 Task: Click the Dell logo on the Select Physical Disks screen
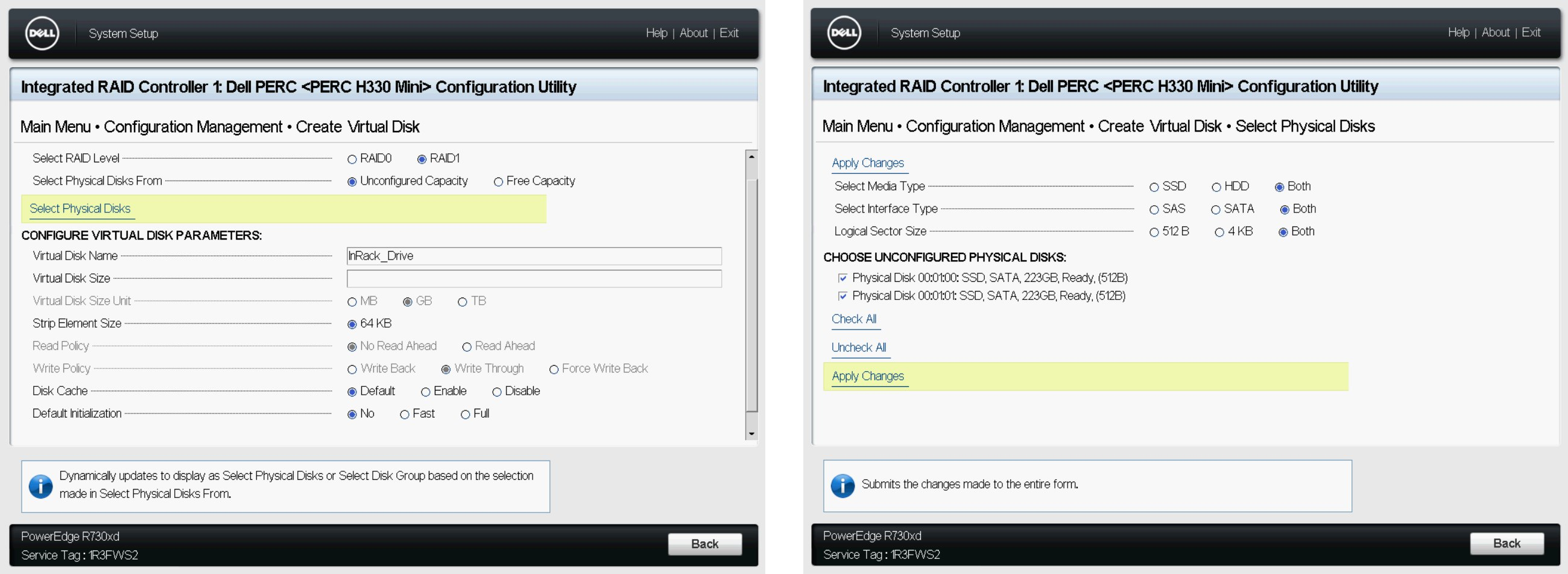(844, 33)
